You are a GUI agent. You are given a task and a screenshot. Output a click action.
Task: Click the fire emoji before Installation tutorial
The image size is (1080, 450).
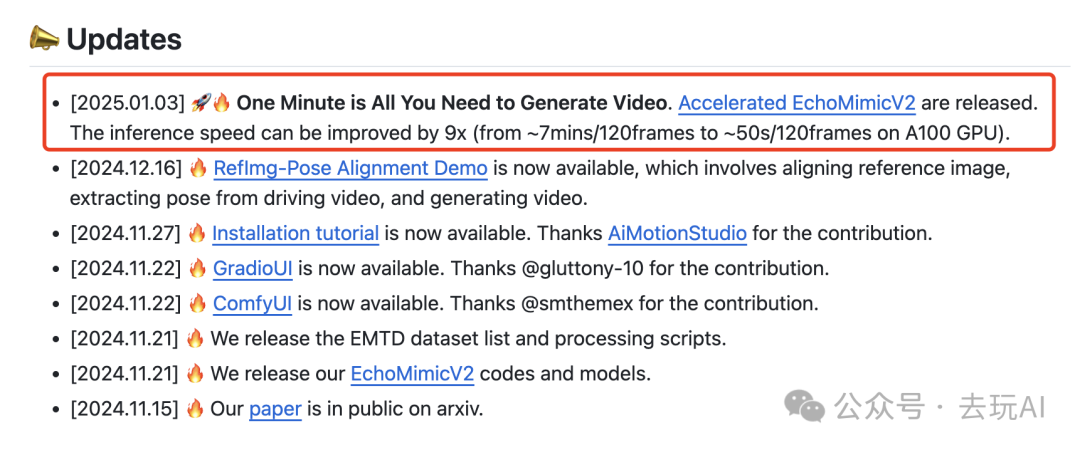(x=196, y=234)
